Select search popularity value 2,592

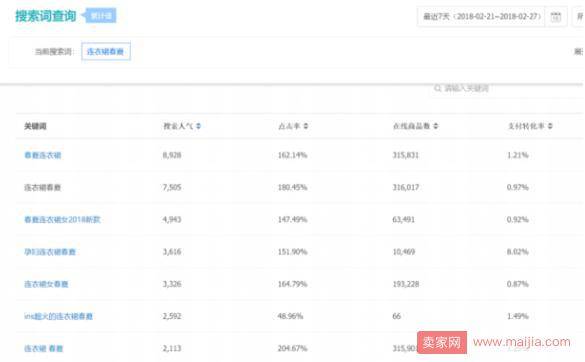coord(172,316)
